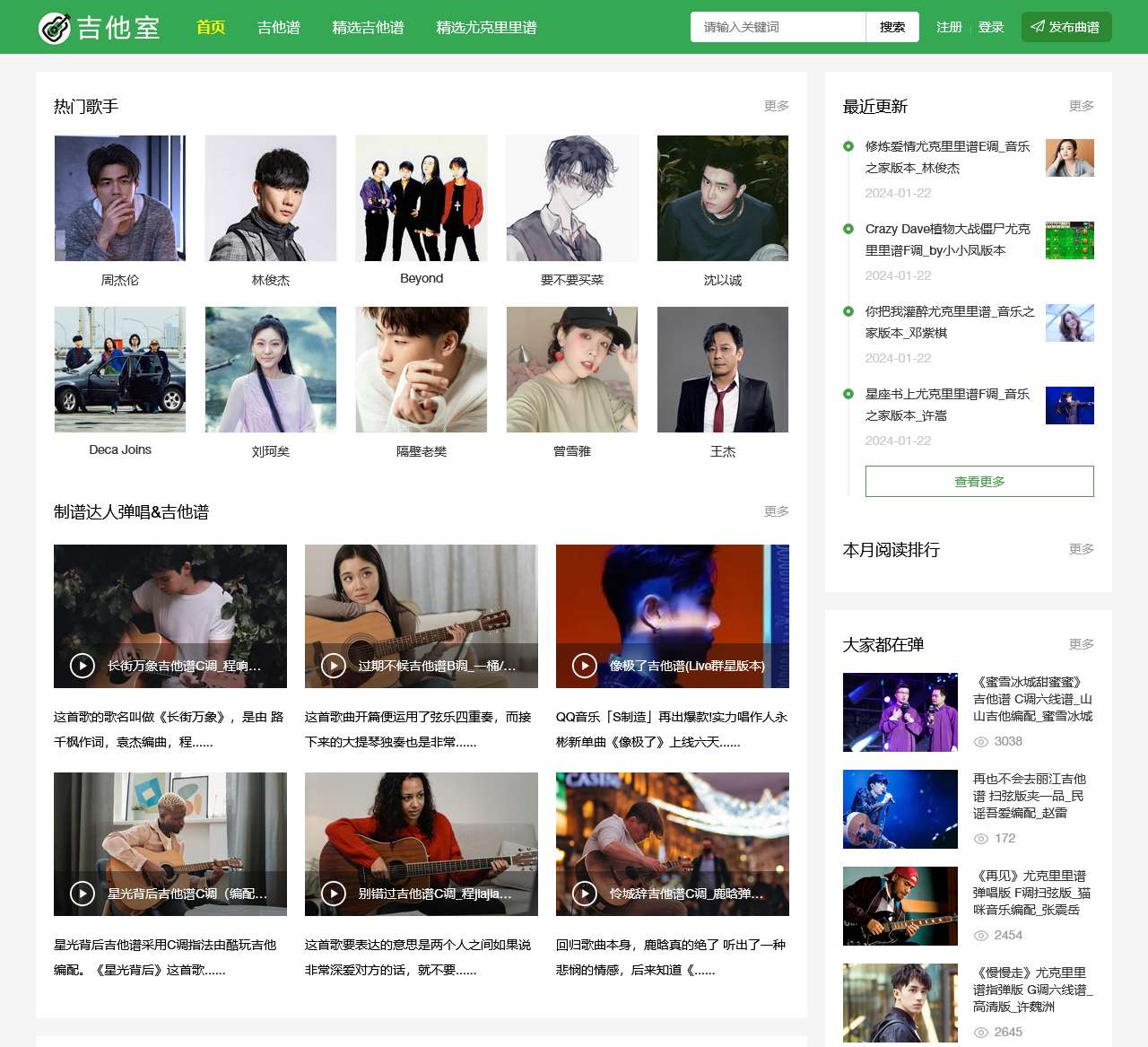The image size is (1148, 1047).
Task: Open the 过期不候 description about 弦乐四重奏
Action: point(418,729)
